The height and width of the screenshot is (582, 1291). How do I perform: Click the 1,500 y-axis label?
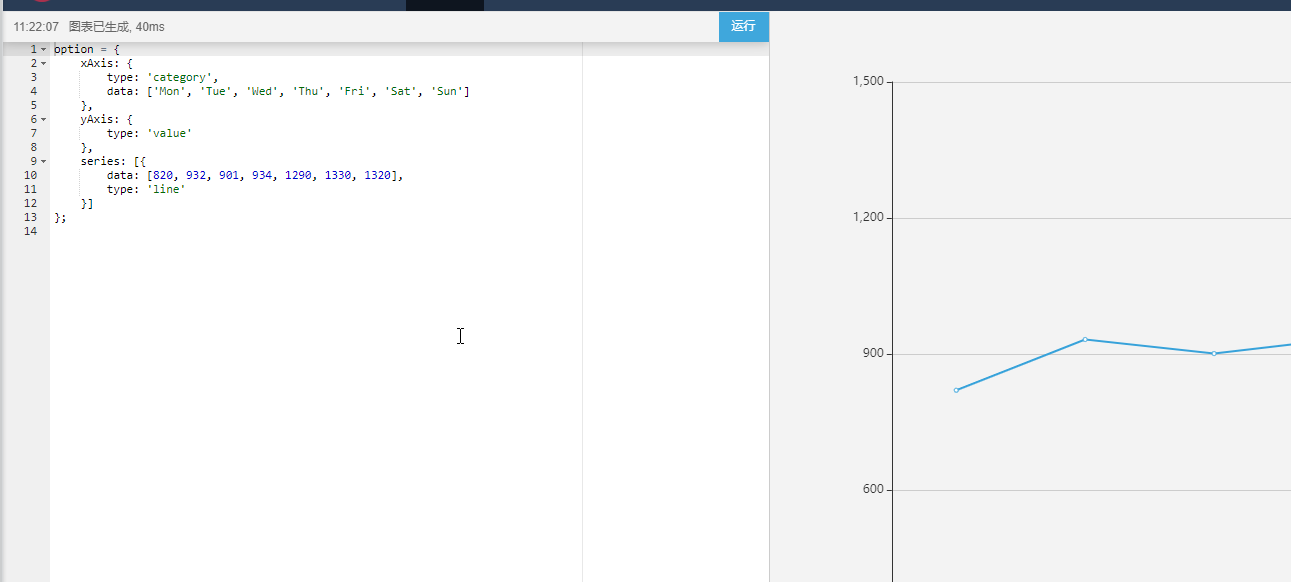(x=867, y=82)
